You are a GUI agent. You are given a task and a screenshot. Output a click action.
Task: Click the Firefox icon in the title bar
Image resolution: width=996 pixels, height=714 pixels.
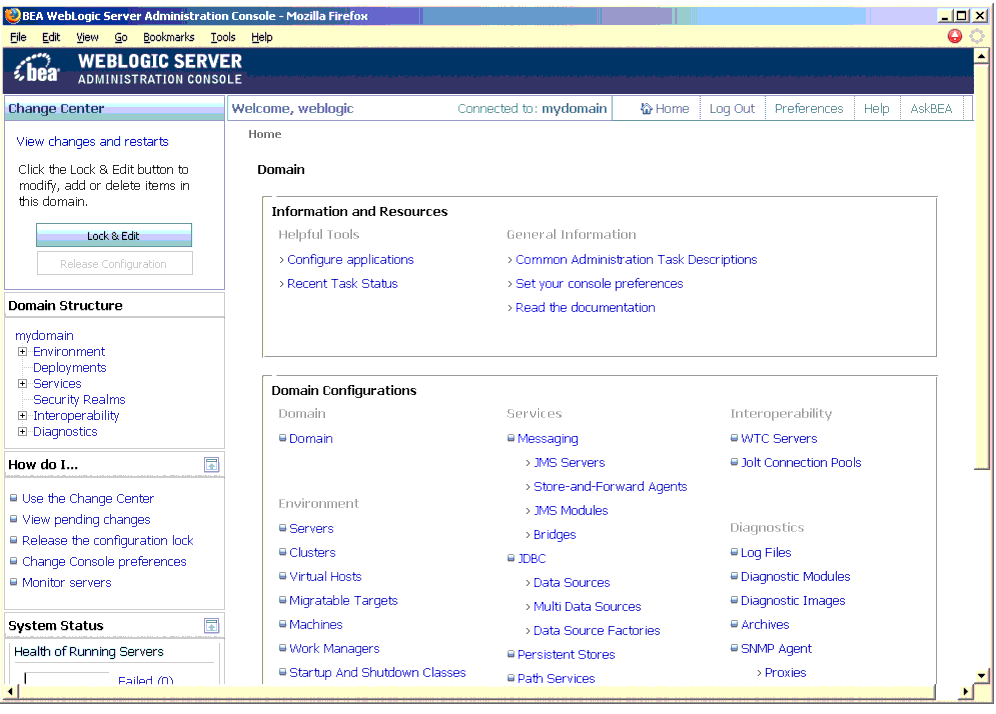[12, 15]
